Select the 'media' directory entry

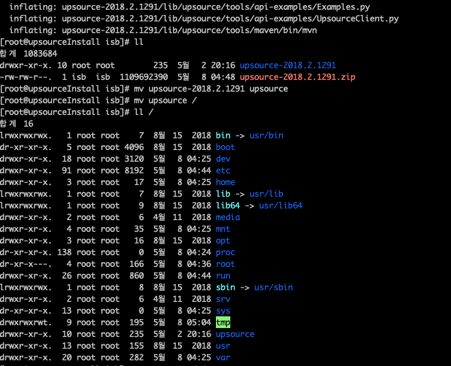point(228,217)
